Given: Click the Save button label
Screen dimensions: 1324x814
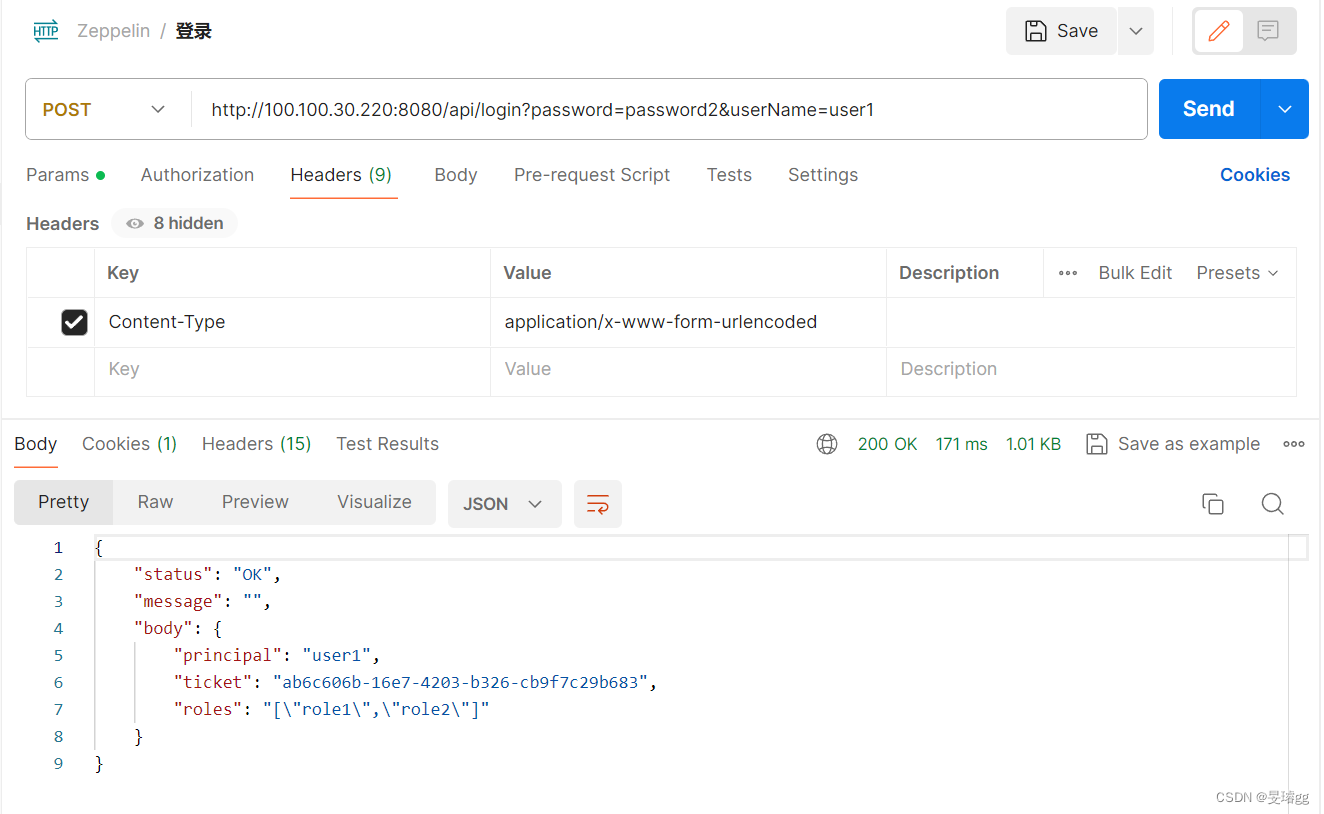Looking at the screenshot, I should coord(1078,31).
